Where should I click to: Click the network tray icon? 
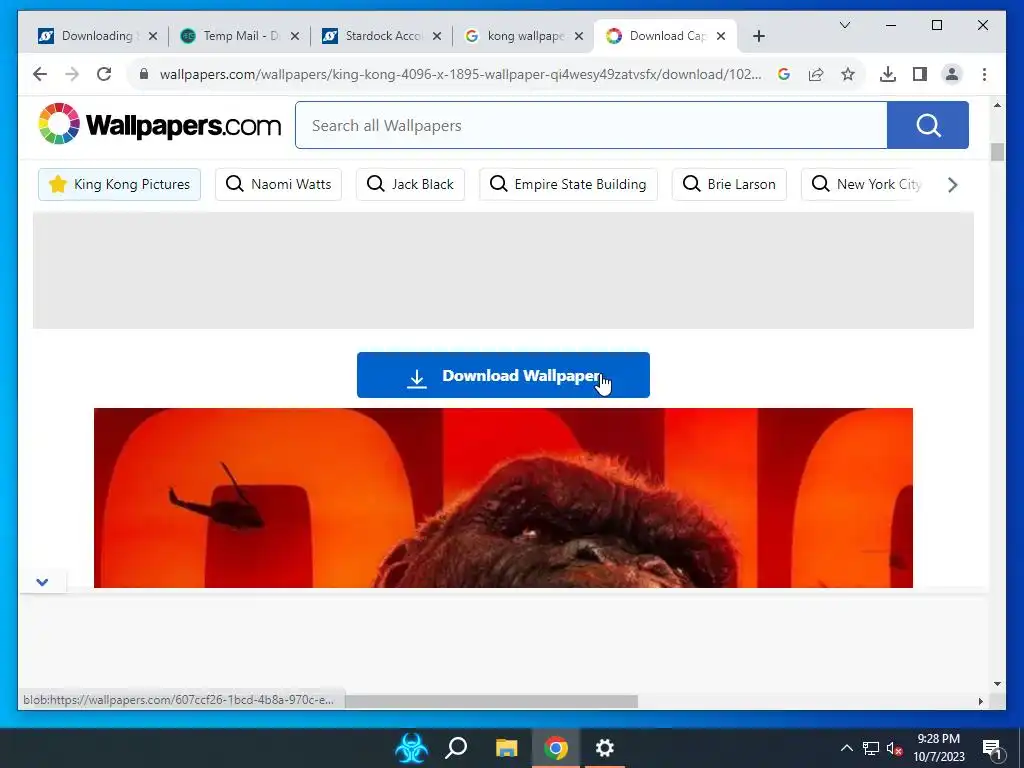(x=871, y=748)
